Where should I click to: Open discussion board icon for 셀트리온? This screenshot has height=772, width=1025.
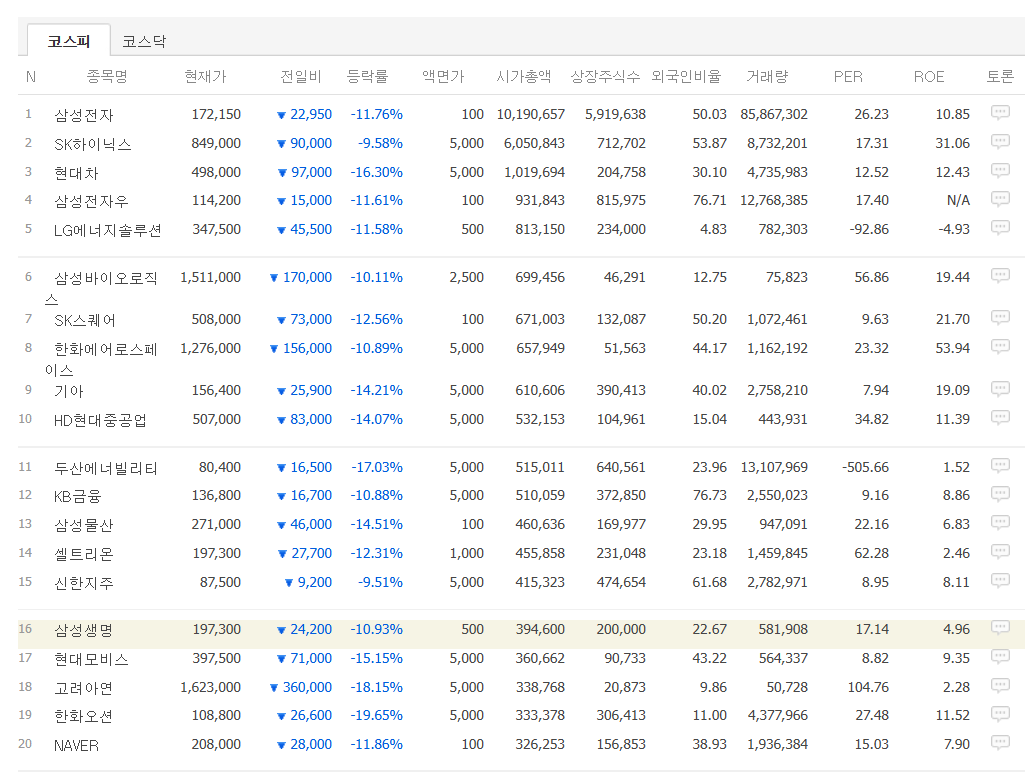click(1000, 552)
